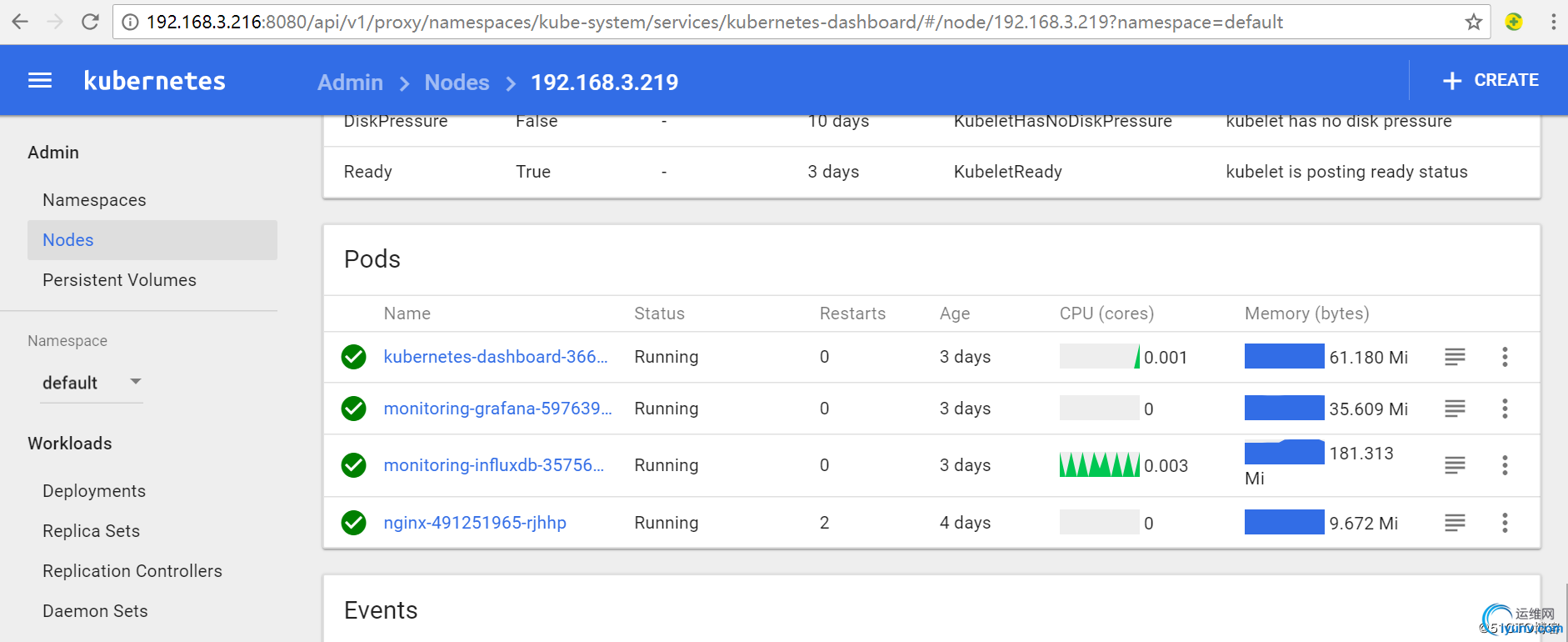
Task: View site information icon in address bar
Action: (x=130, y=22)
